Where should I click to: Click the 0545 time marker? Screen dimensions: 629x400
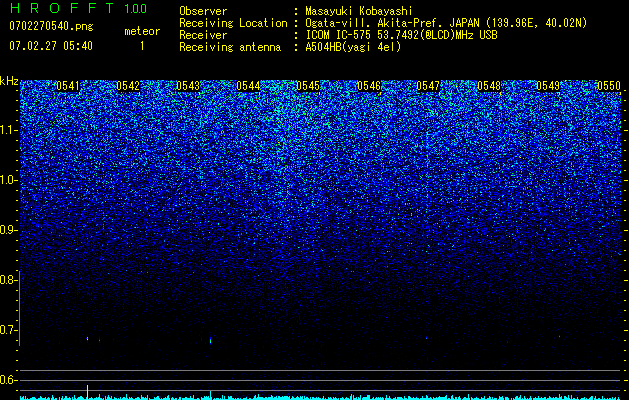308,86
